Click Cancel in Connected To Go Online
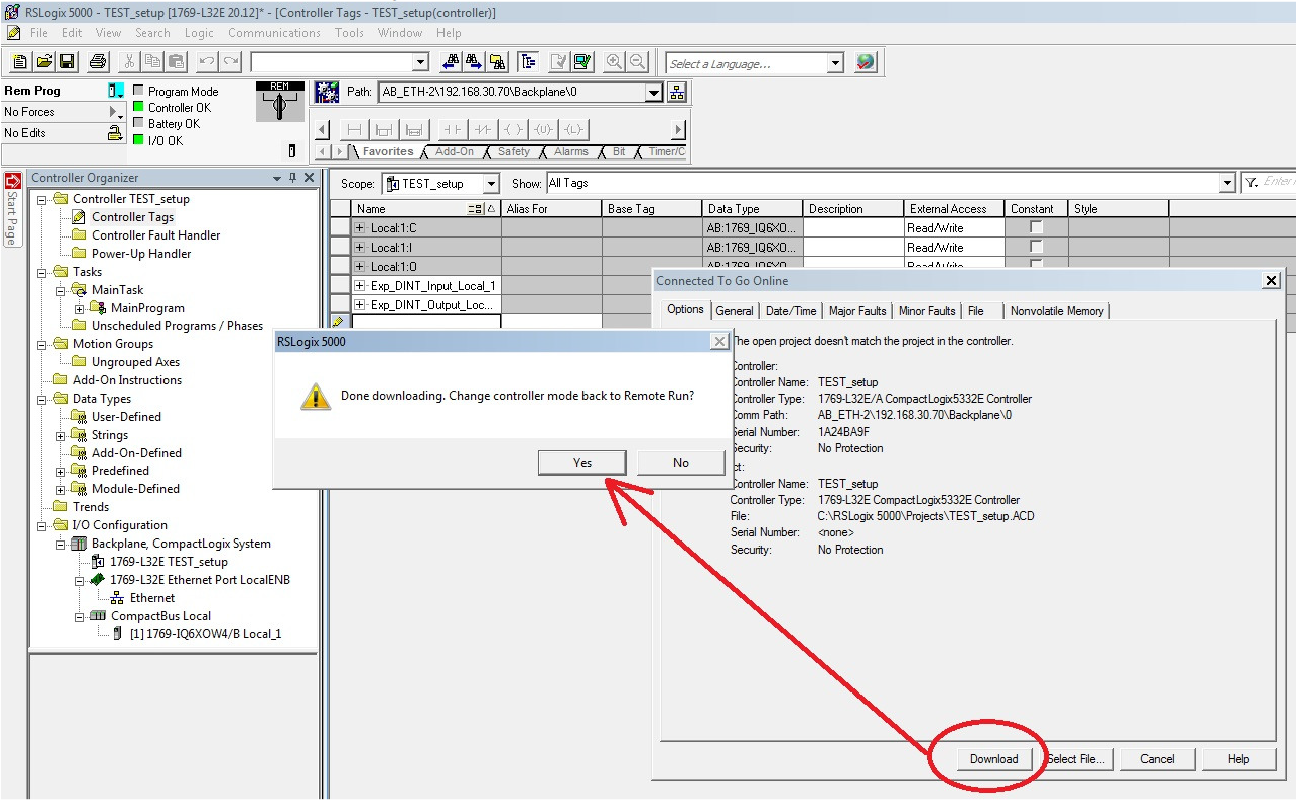The image size is (1296, 801). pyautogui.click(x=1157, y=759)
